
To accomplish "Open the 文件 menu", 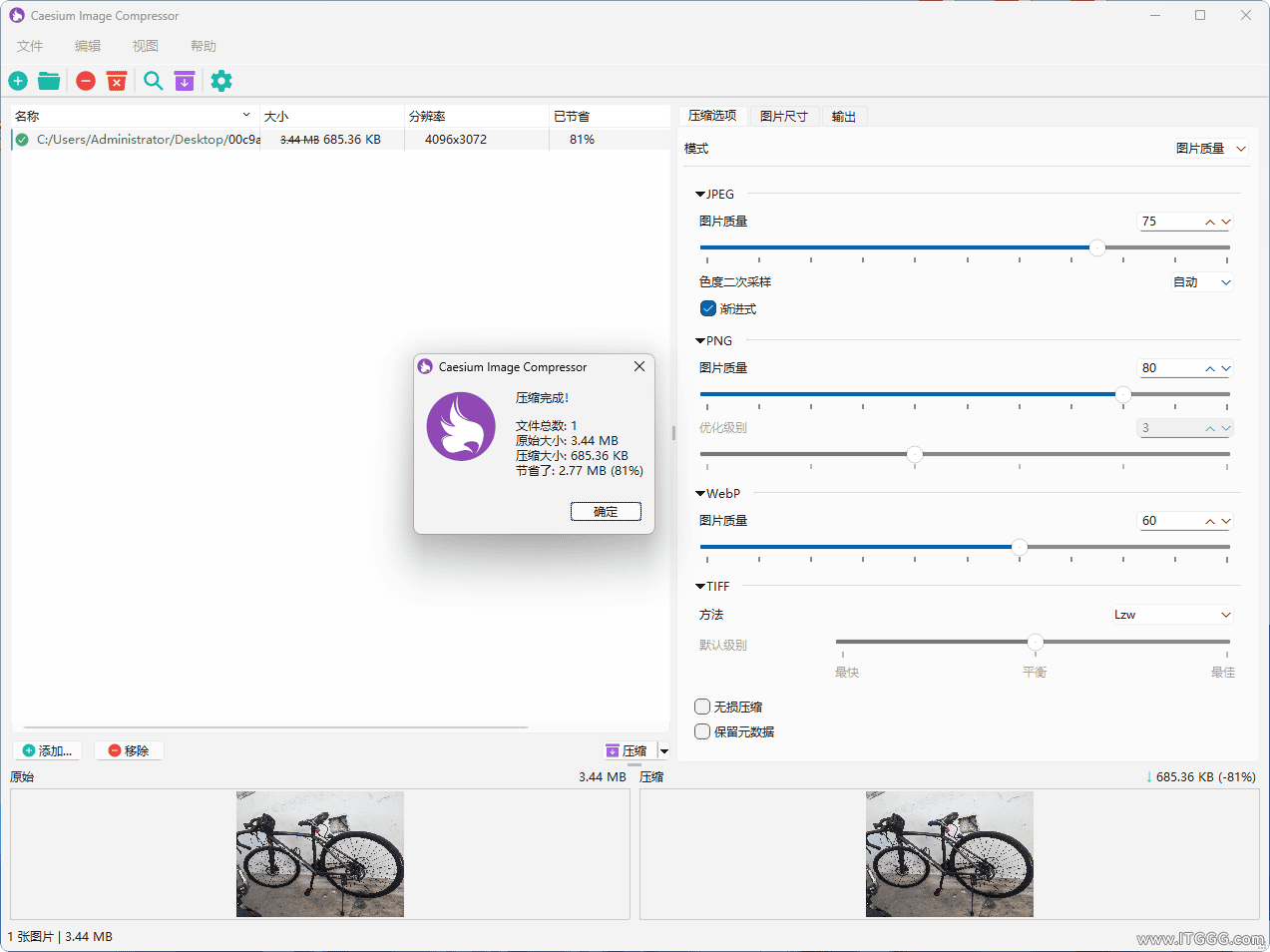I will click(29, 45).
